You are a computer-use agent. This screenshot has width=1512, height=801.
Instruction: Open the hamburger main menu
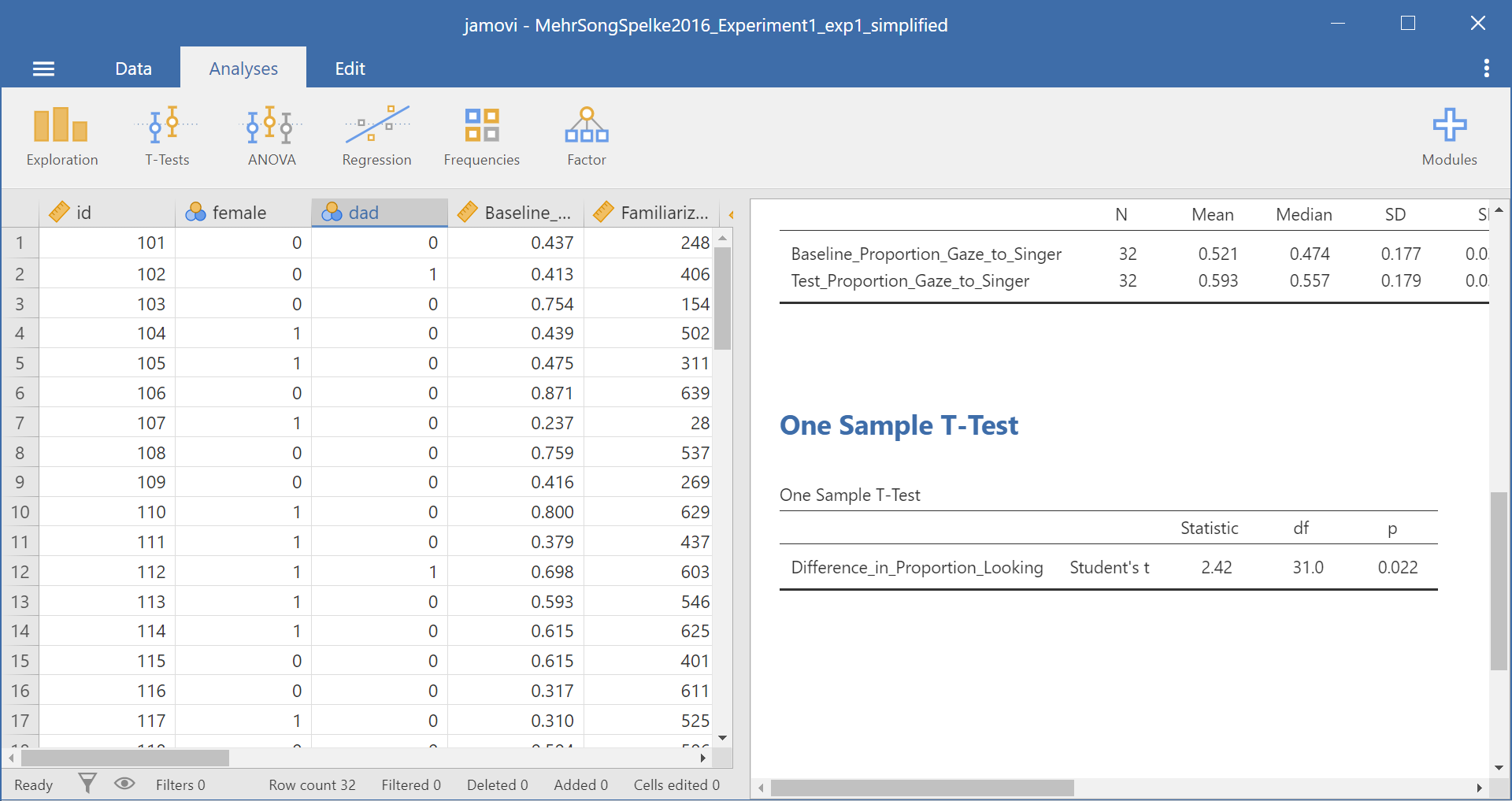pyautogui.click(x=43, y=69)
